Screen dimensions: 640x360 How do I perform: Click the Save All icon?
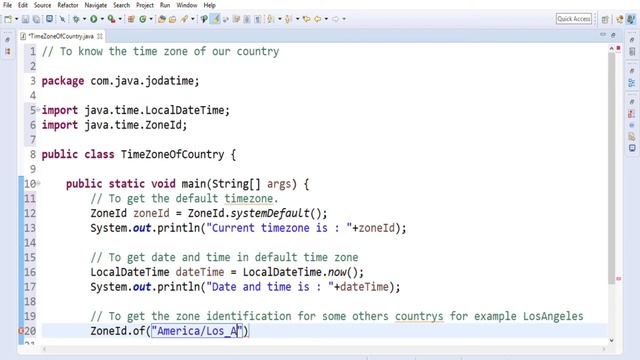coord(36,19)
